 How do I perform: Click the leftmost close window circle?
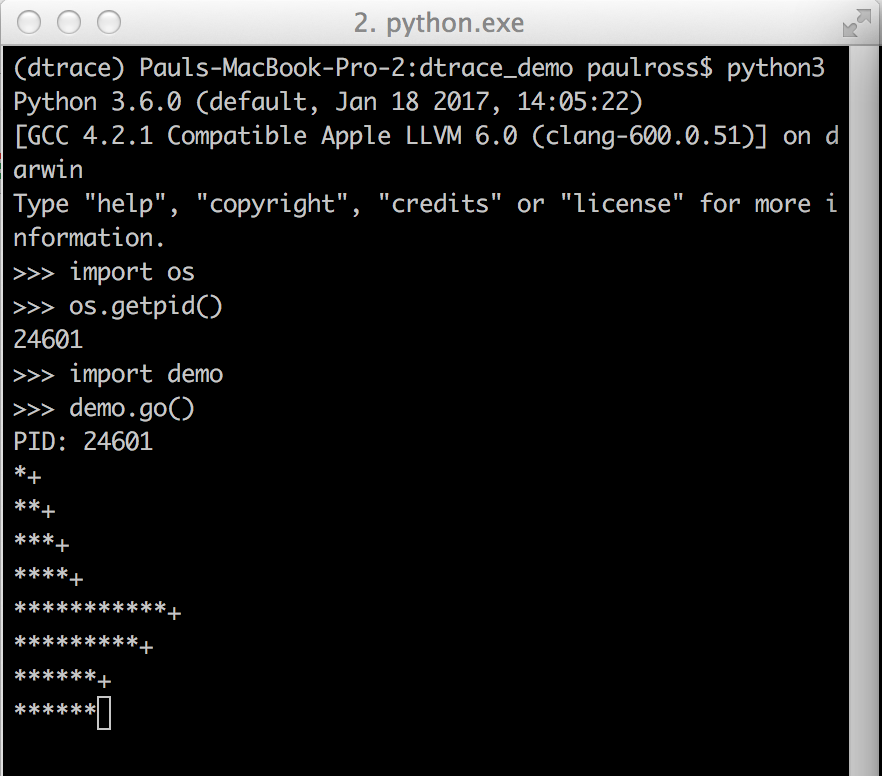29,22
